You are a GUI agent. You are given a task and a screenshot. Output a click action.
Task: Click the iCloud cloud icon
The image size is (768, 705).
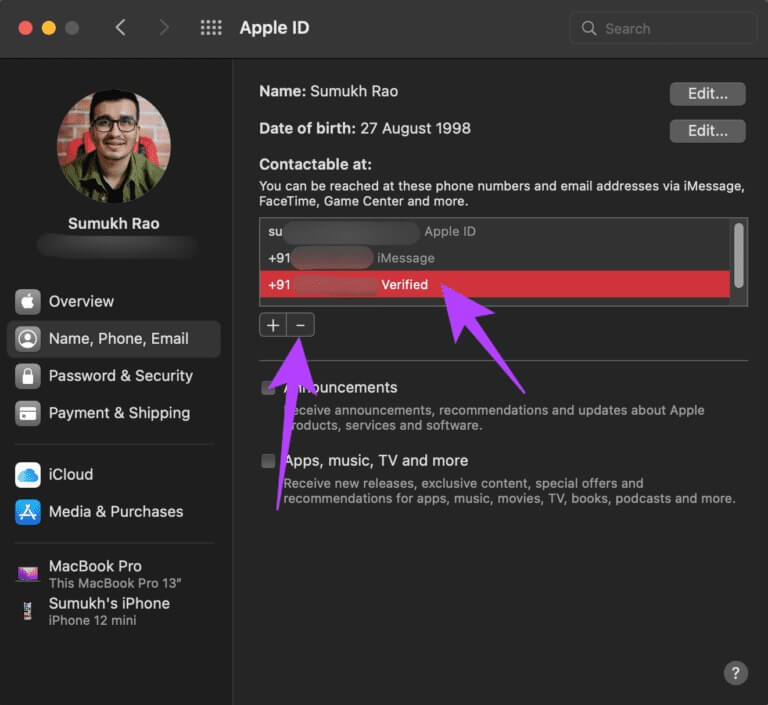pyautogui.click(x=27, y=474)
